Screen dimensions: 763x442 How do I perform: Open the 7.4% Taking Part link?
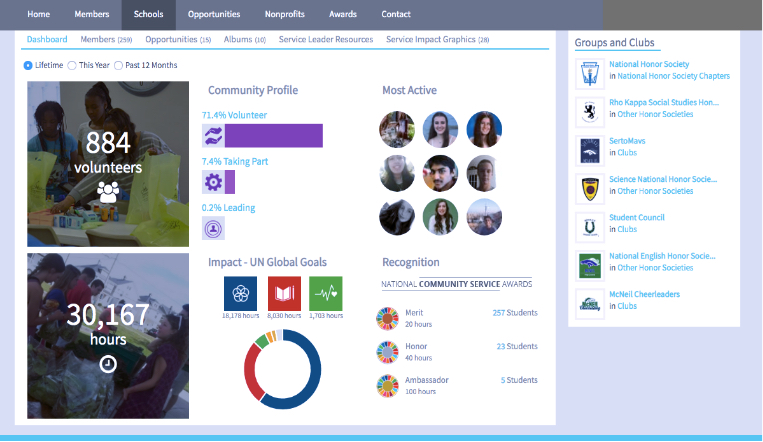coord(235,162)
